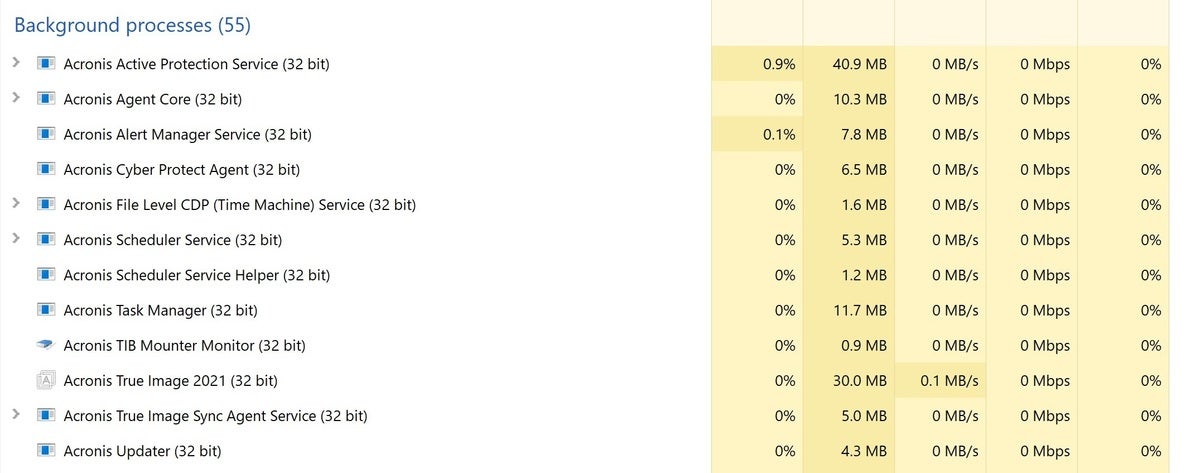
Task: Expand Acronis File Level CDP Service entry
Action: [x=16, y=203]
